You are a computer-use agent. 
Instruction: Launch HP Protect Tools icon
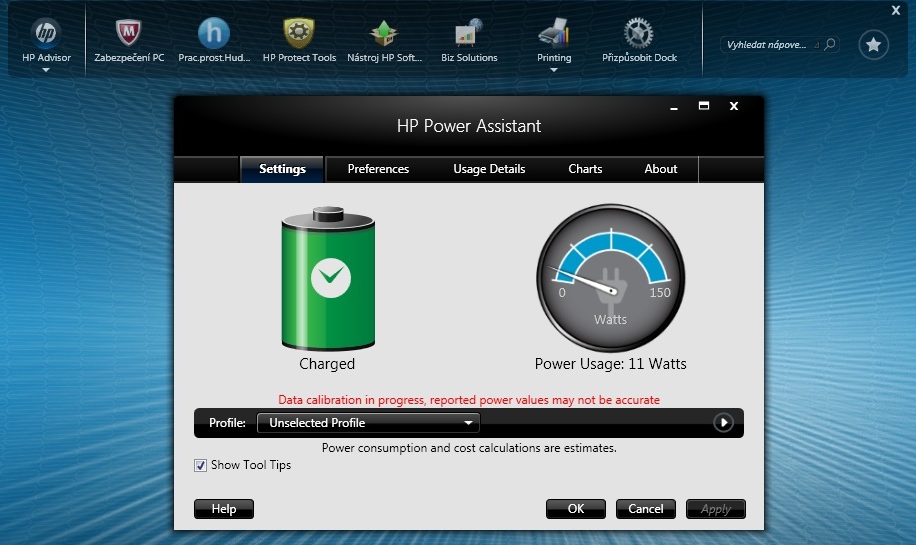point(299,33)
